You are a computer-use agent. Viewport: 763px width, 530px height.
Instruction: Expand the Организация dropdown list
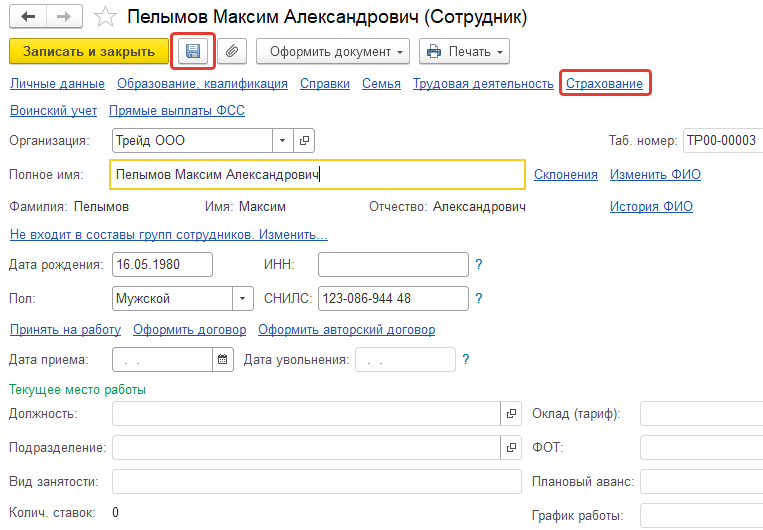[283, 141]
